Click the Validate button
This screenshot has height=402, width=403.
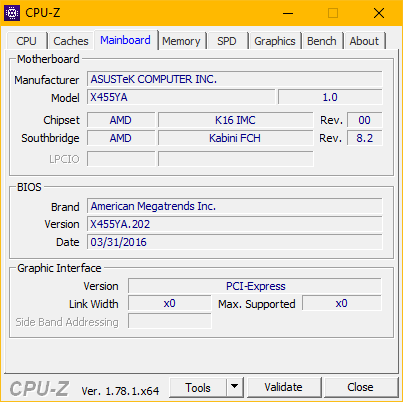coord(284,388)
